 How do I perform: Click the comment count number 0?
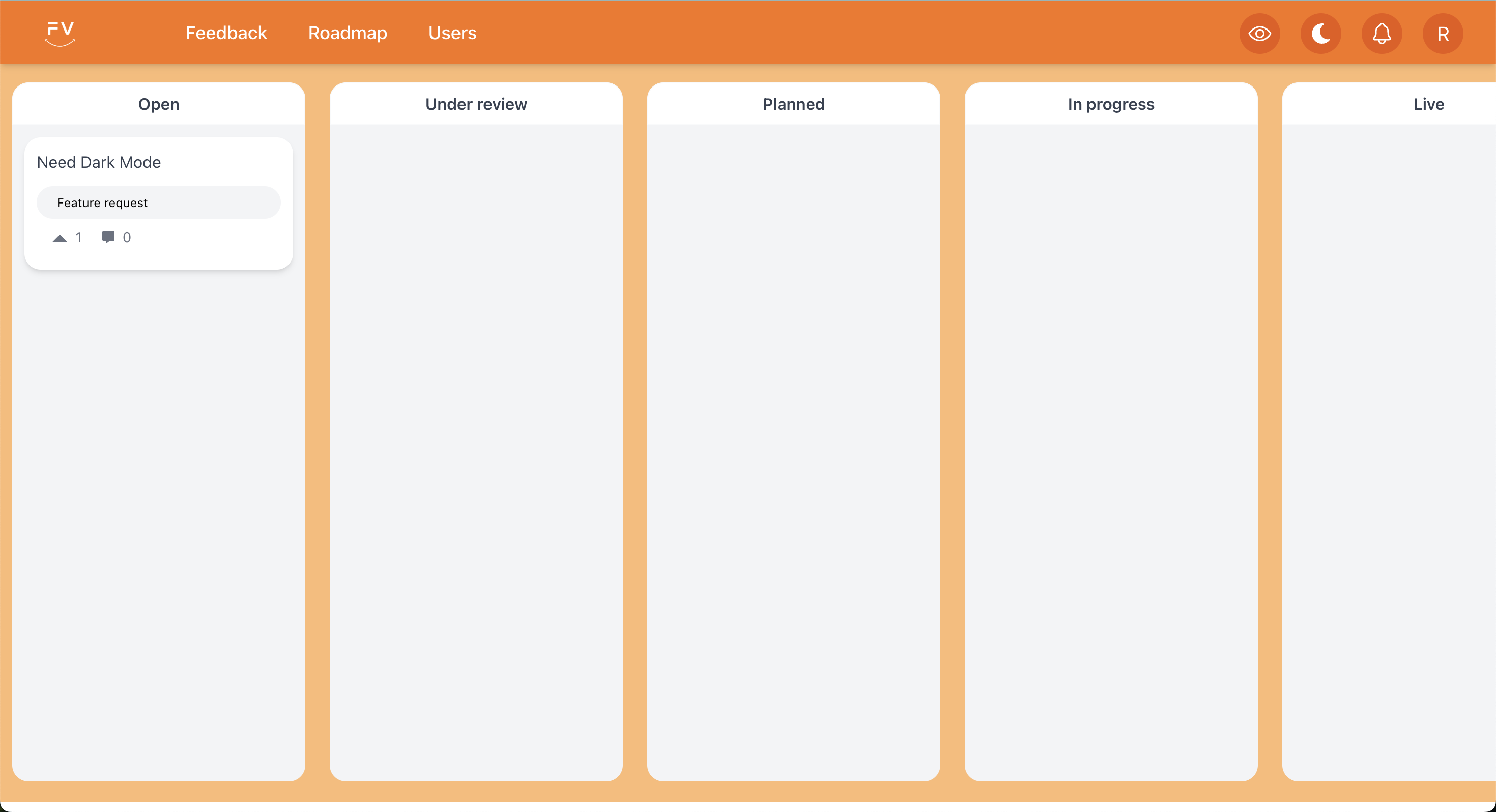(x=127, y=238)
